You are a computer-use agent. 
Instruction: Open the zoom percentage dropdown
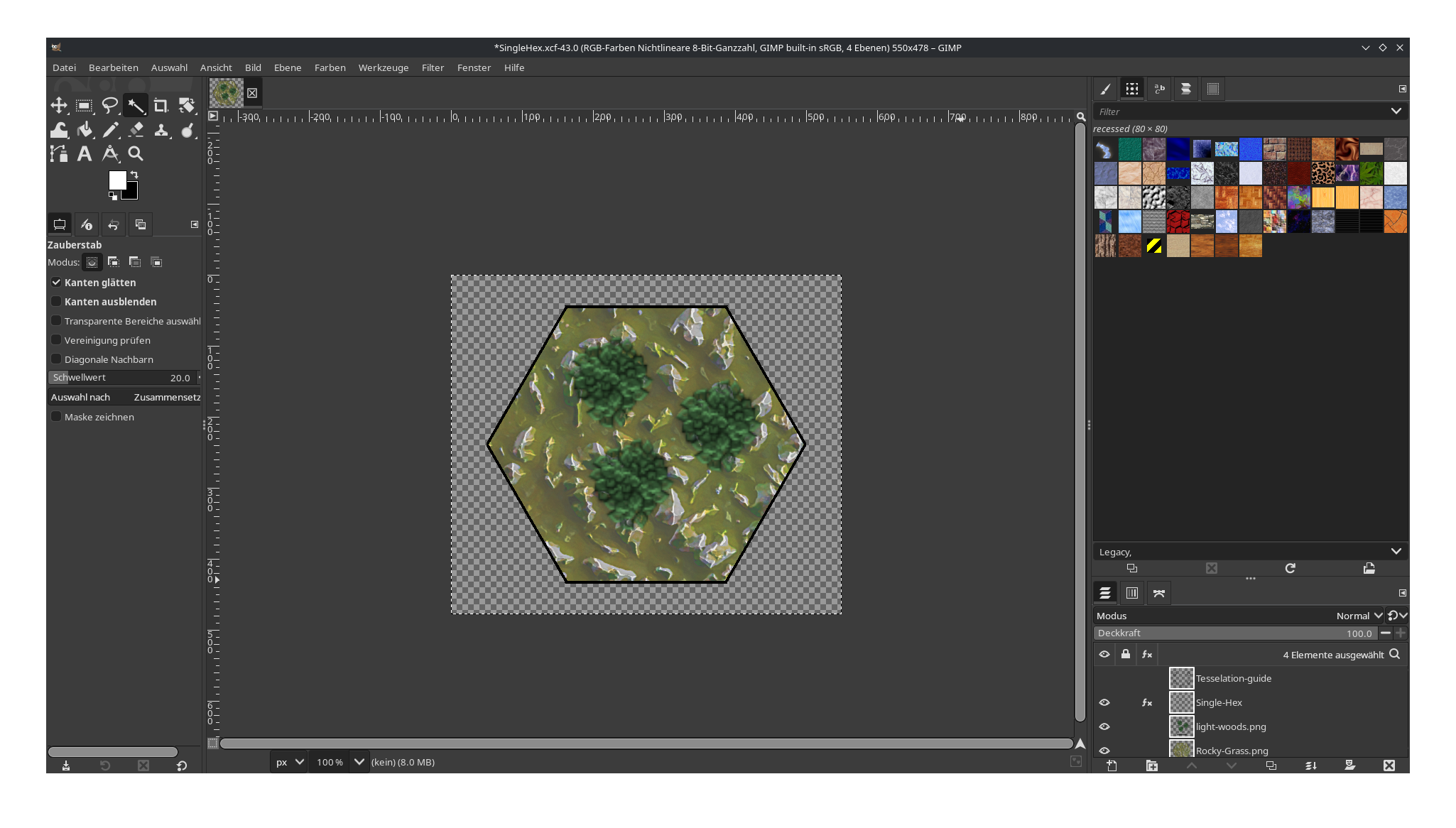[x=358, y=761]
